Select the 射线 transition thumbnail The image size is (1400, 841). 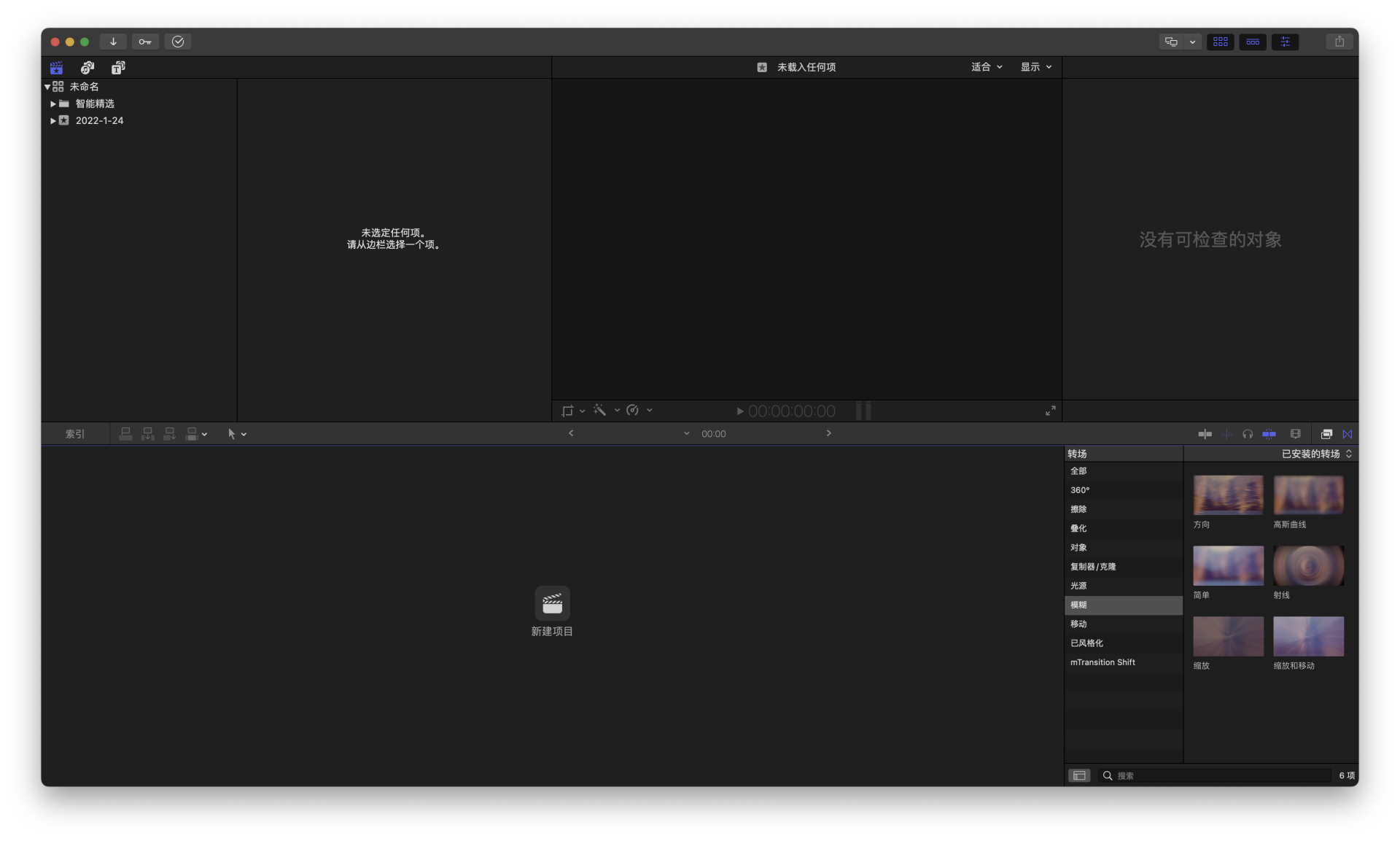point(1308,565)
